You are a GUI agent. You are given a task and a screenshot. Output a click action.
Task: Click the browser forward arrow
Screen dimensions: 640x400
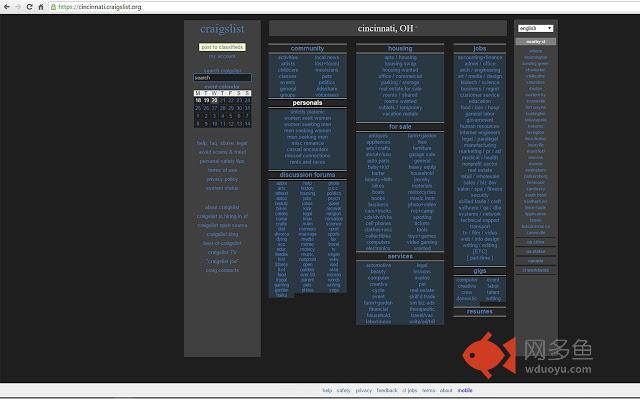(x=18, y=7)
